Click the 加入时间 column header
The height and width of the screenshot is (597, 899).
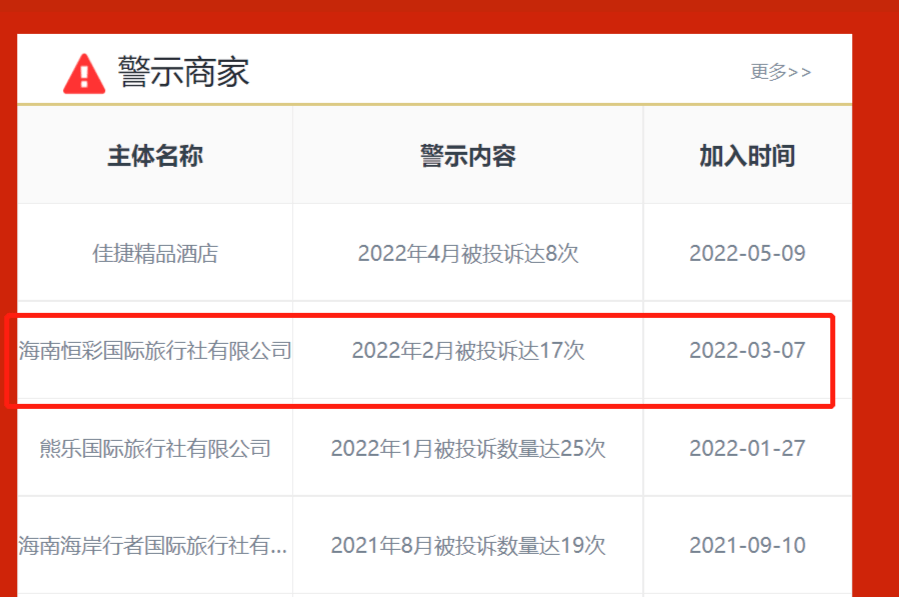pyautogui.click(x=747, y=156)
